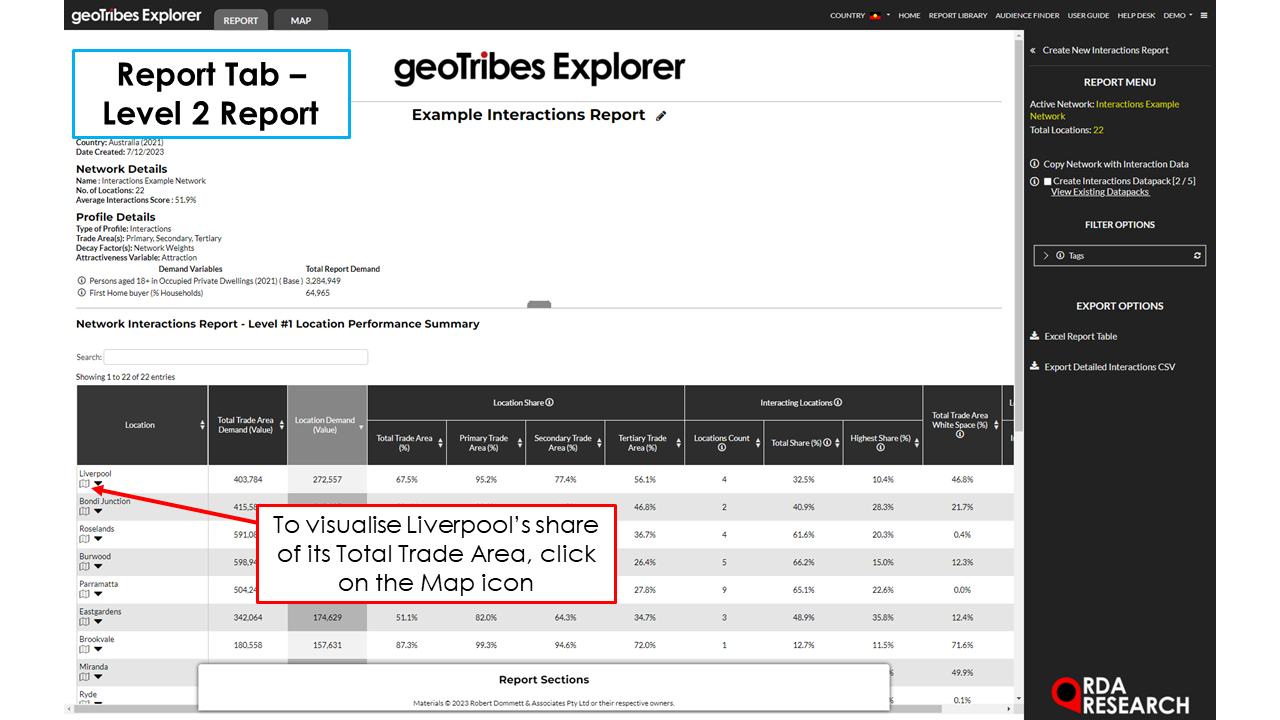Click info icon beside Create Interactions Datapack

pyautogui.click(x=1035, y=181)
